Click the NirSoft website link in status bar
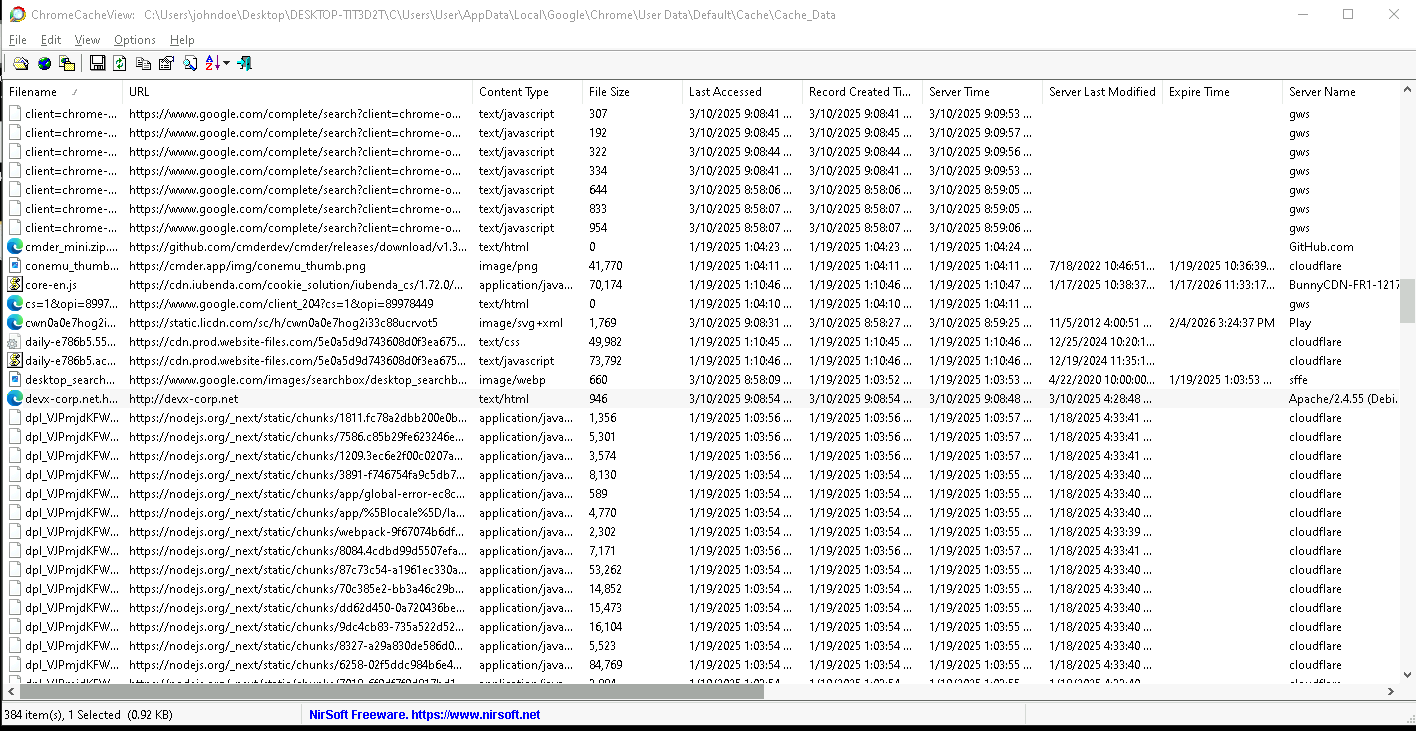The width and height of the screenshot is (1416, 731). point(424,714)
